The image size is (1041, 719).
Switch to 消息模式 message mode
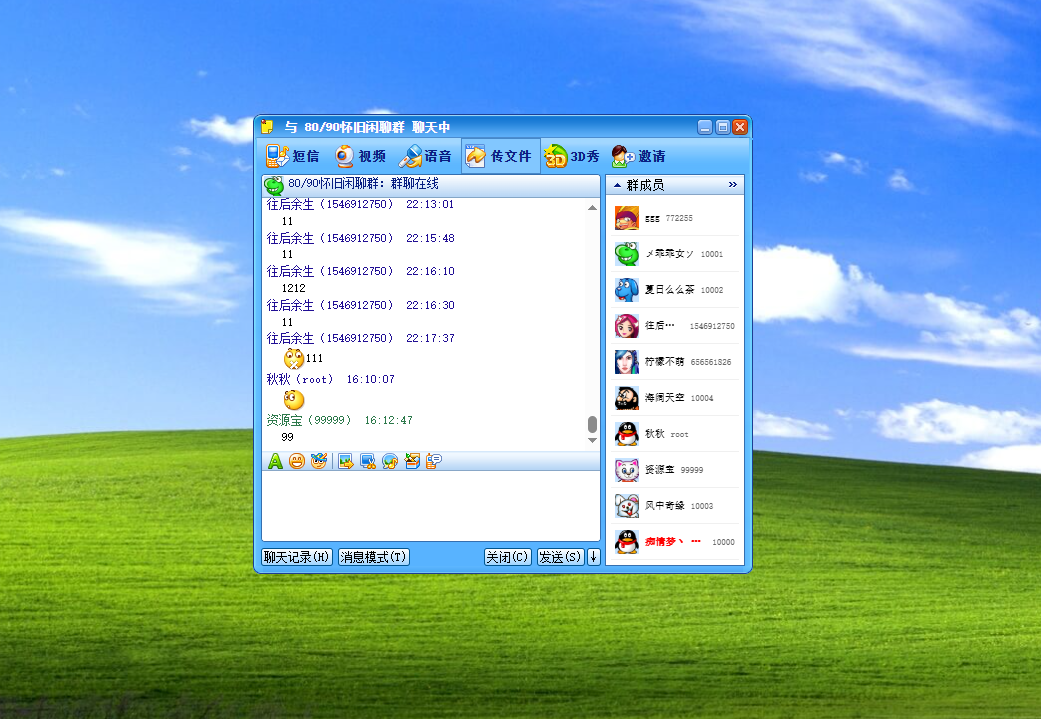(x=374, y=557)
